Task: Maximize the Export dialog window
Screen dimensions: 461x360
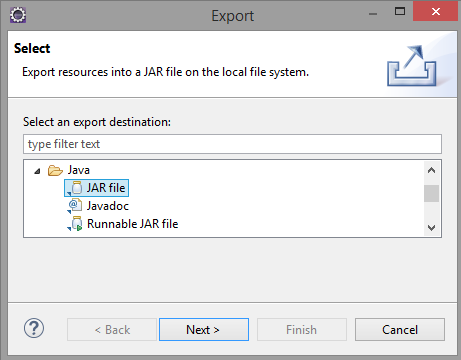Action: click(x=400, y=12)
